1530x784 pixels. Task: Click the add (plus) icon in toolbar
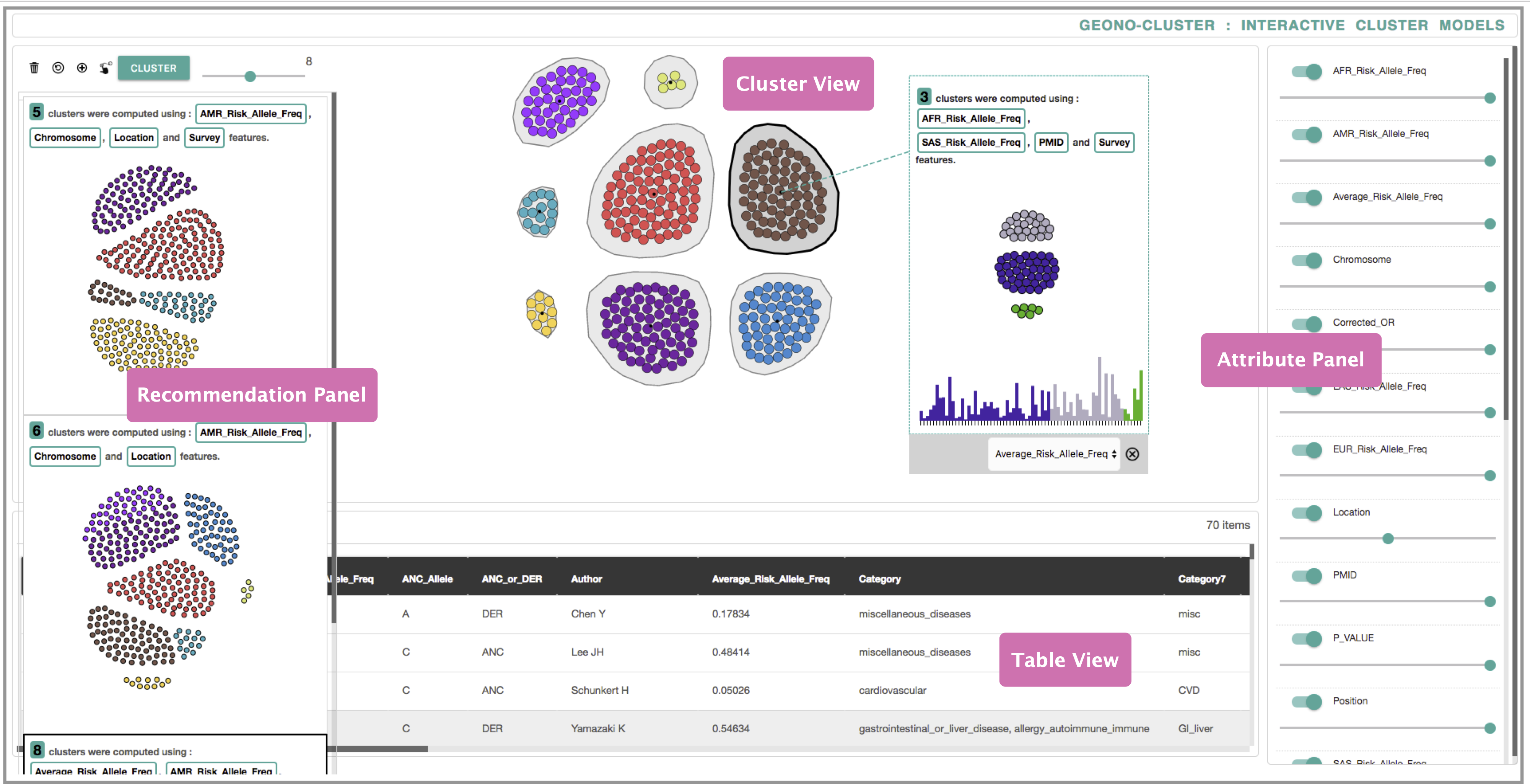pyautogui.click(x=82, y=68)
